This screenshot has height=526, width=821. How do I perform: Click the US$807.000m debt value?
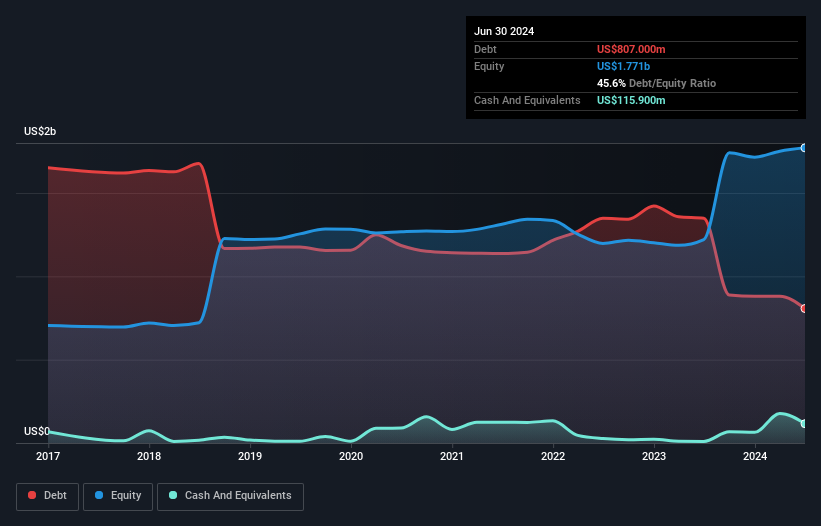[x=631, y=49]
